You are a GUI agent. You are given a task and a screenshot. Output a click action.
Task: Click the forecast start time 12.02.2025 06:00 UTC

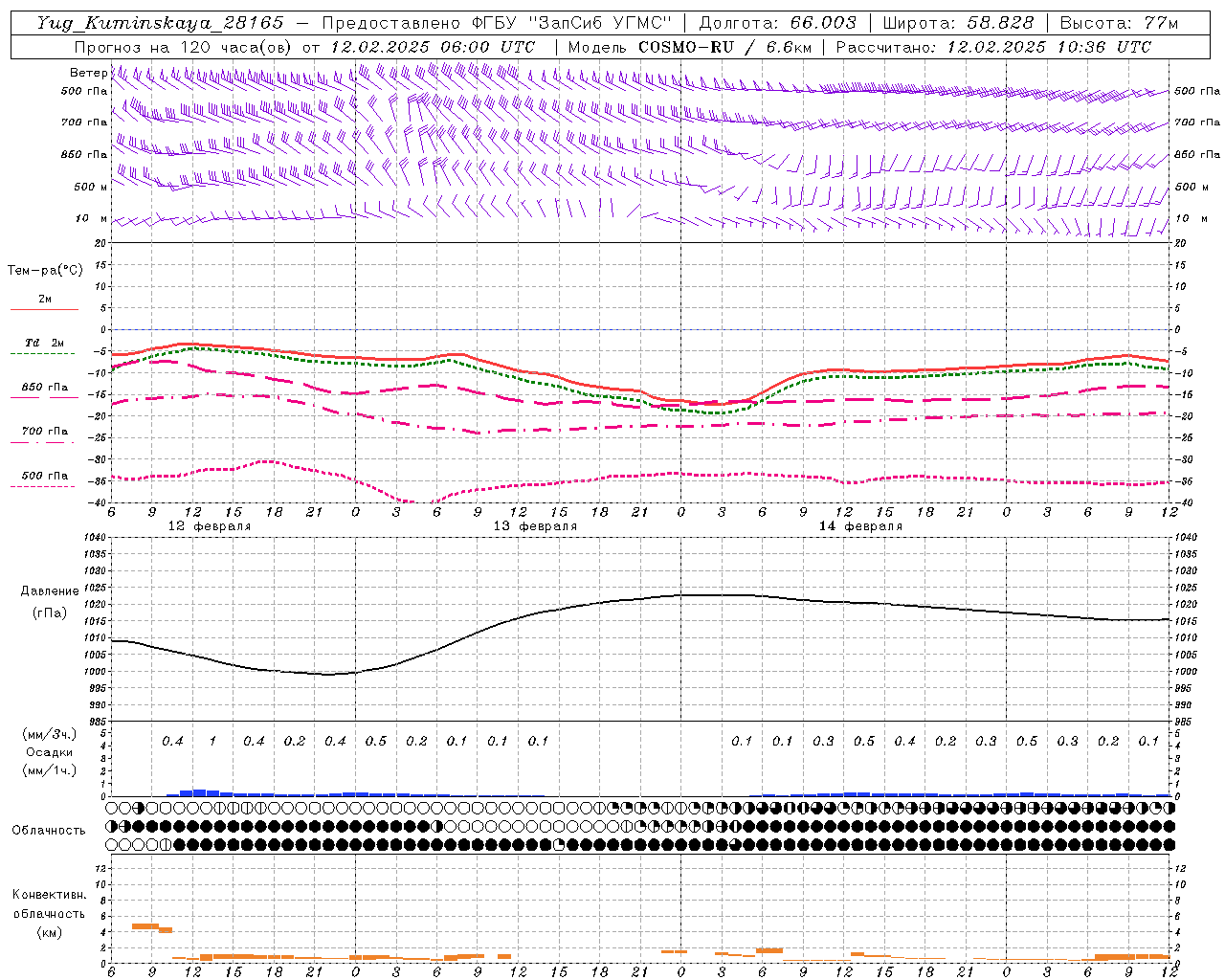click(x=433, y=47)
